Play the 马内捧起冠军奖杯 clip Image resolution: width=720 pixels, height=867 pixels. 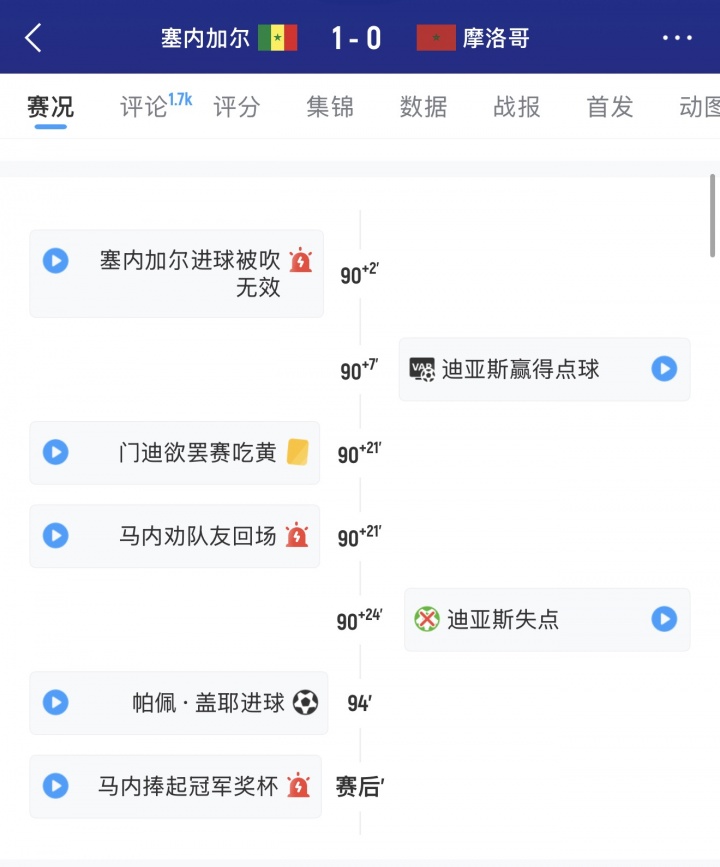55,785
